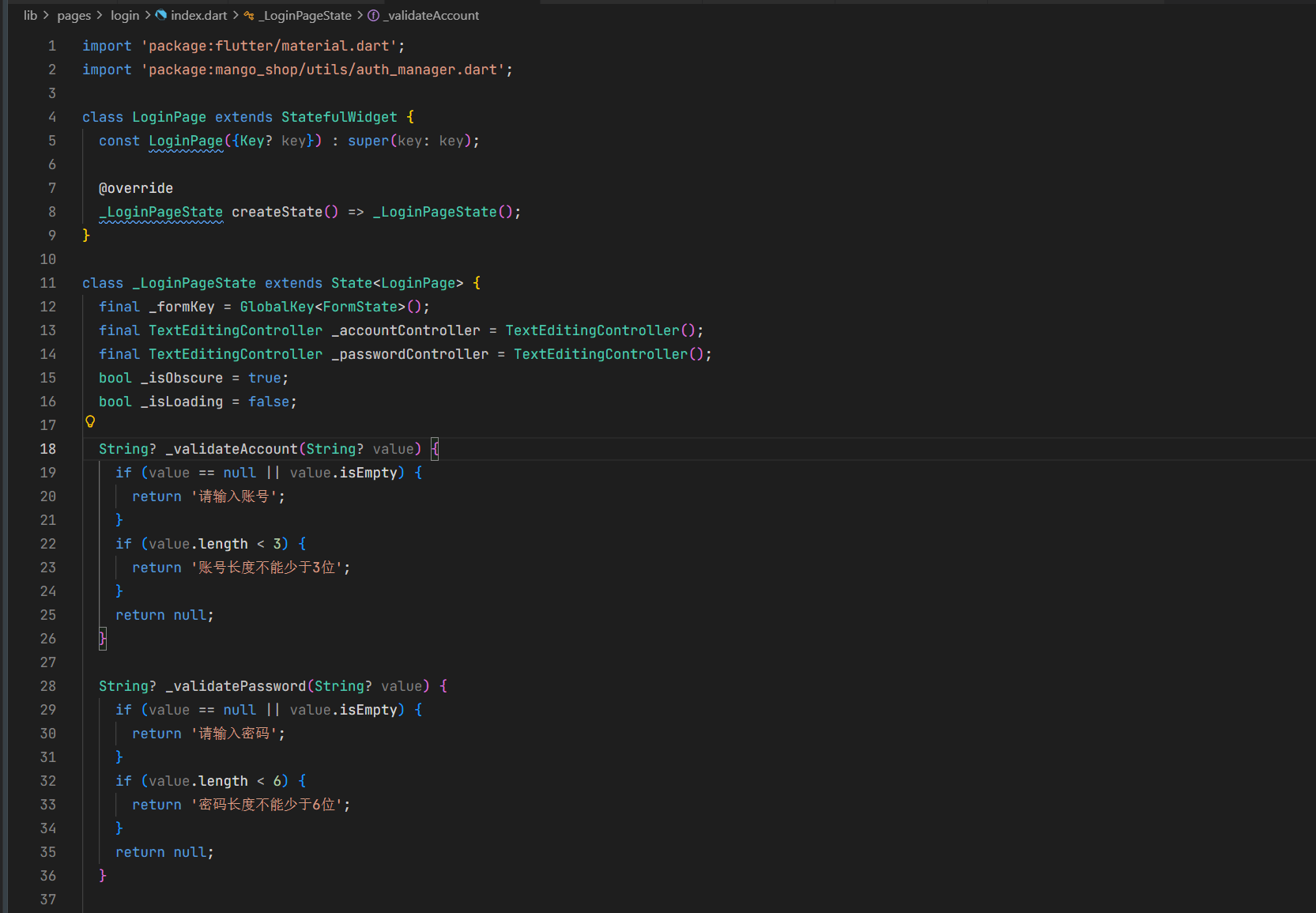Click the highlighted closing brace on line 26
Image resolution: width=1316 pixels, height=913 pixels.
point(103,639)
